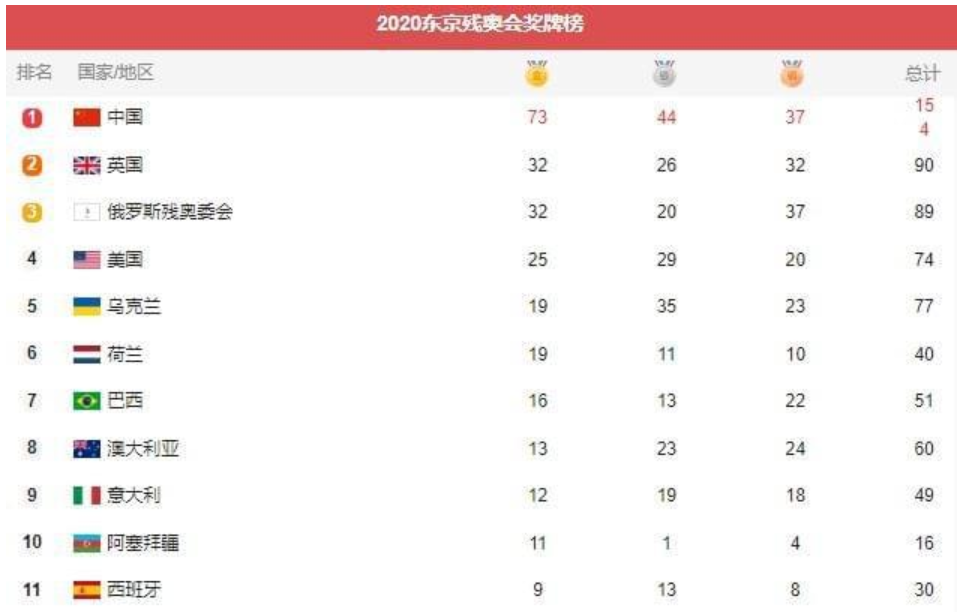Viewport: 971px width, 612px height.
Task: Select the yellow rank 3 badge
Action: pos(32,212)
